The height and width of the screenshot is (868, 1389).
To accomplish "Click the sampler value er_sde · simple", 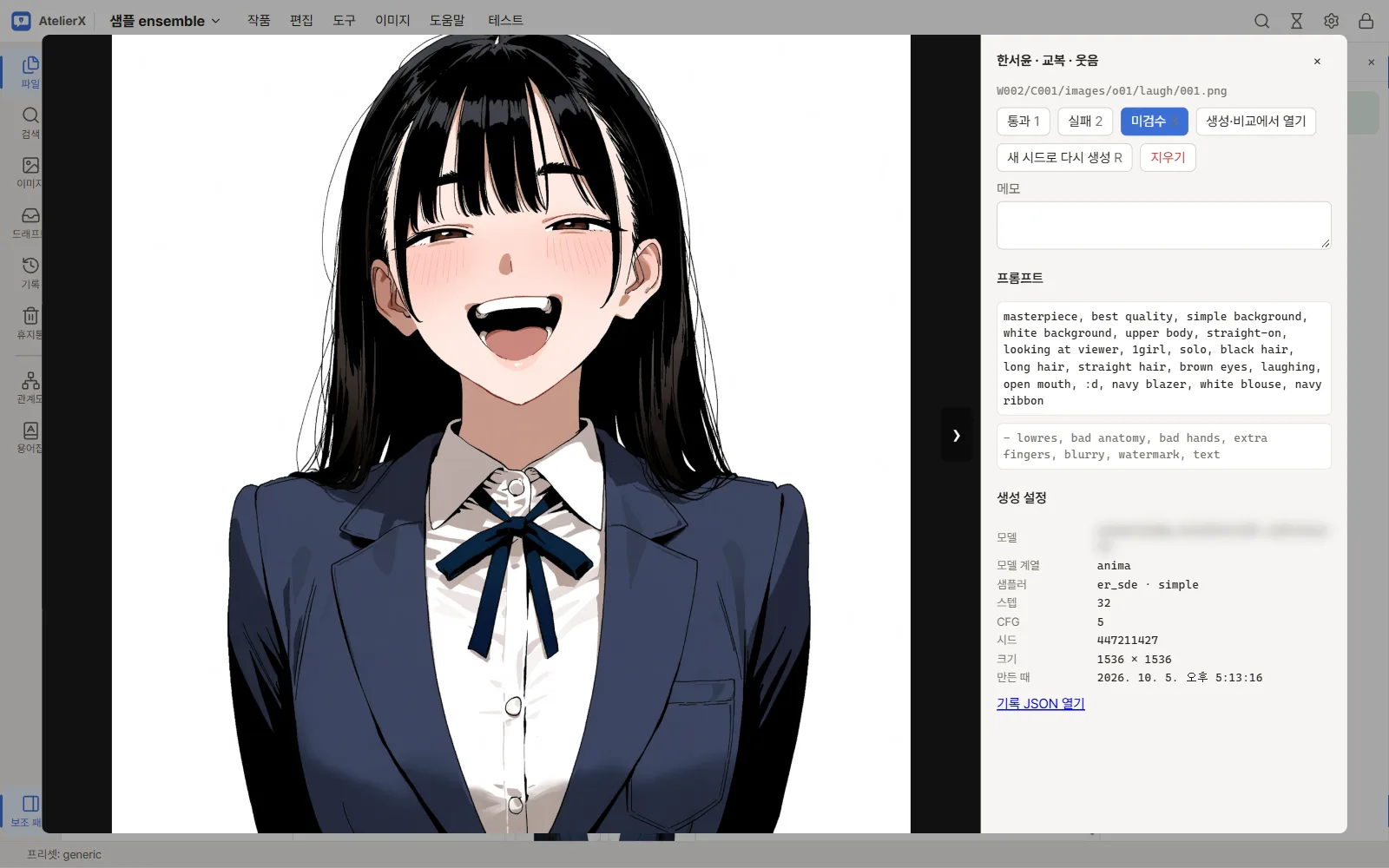I will pos(1147,585).
